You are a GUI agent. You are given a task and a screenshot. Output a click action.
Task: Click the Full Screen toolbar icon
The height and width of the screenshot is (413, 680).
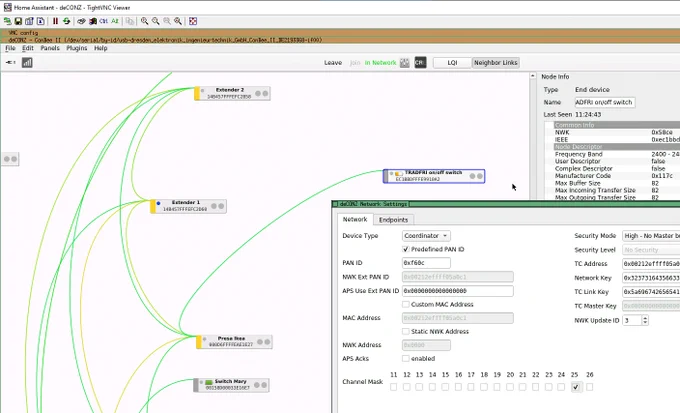[193, 21]
